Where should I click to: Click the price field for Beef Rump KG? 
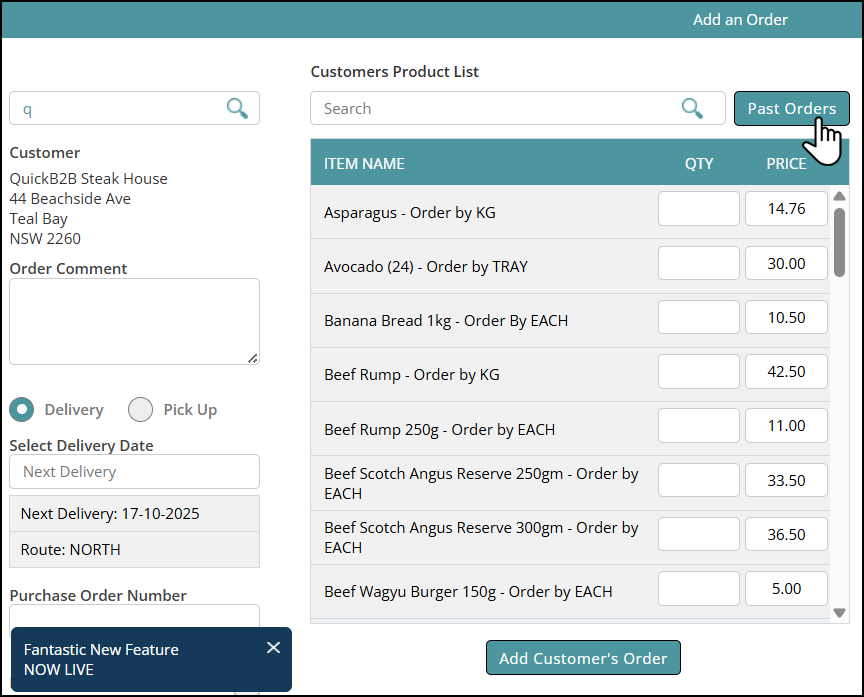(x=786, y=372)
